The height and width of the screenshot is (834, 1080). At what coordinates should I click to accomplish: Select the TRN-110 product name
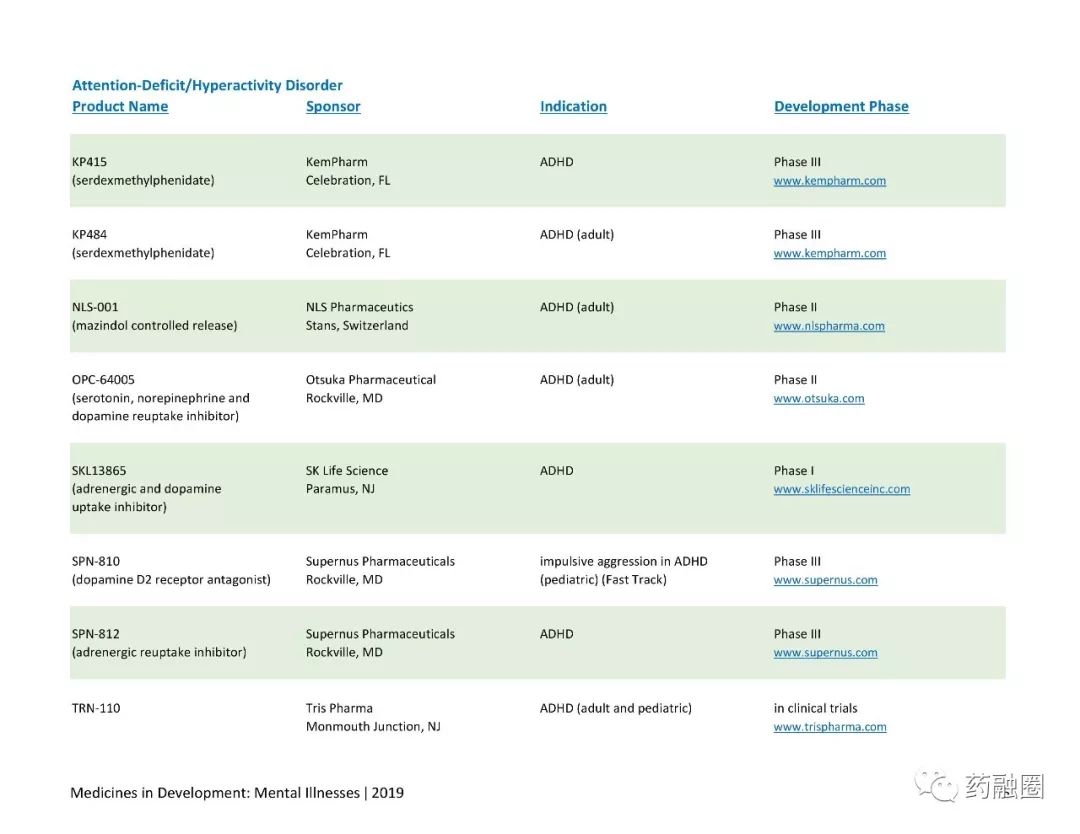tap(96, 708)
